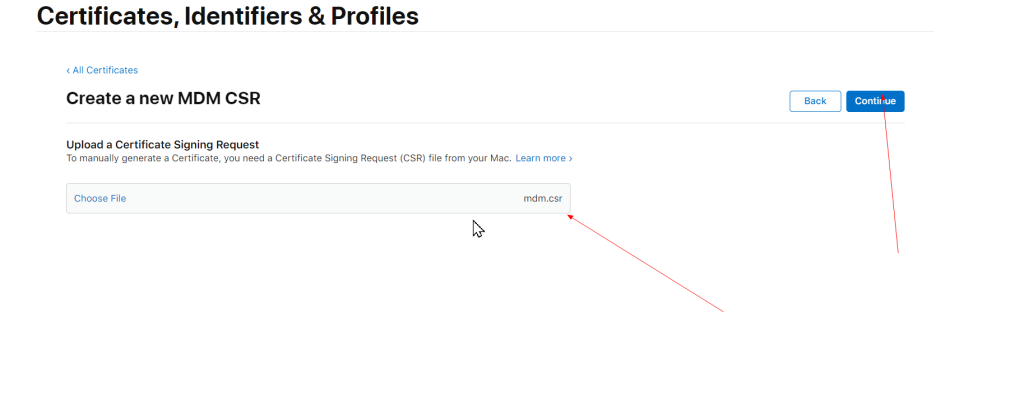Click the tail of the long diagonal red arrow
The image size is (1024, 401).
722,311
